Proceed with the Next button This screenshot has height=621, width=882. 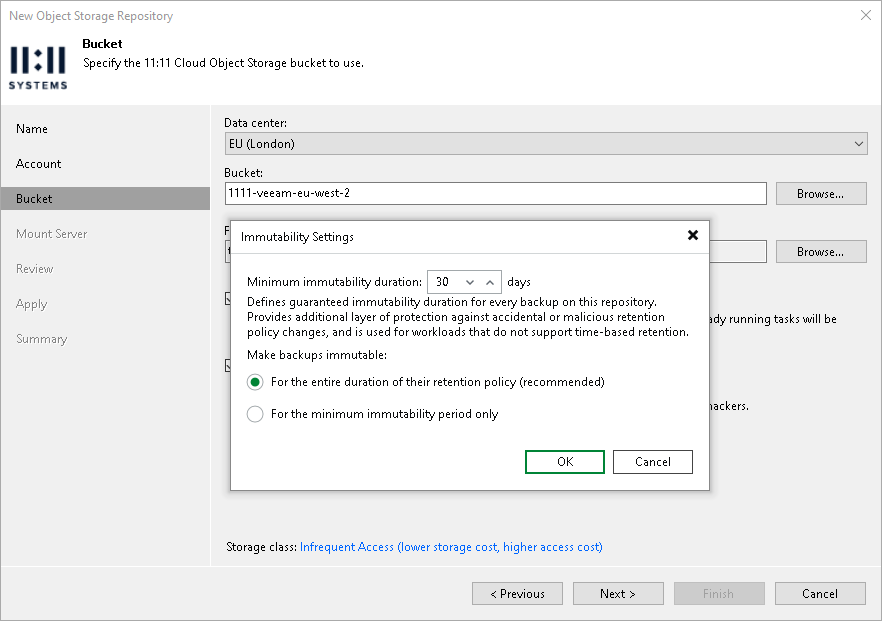pos(618,593)
